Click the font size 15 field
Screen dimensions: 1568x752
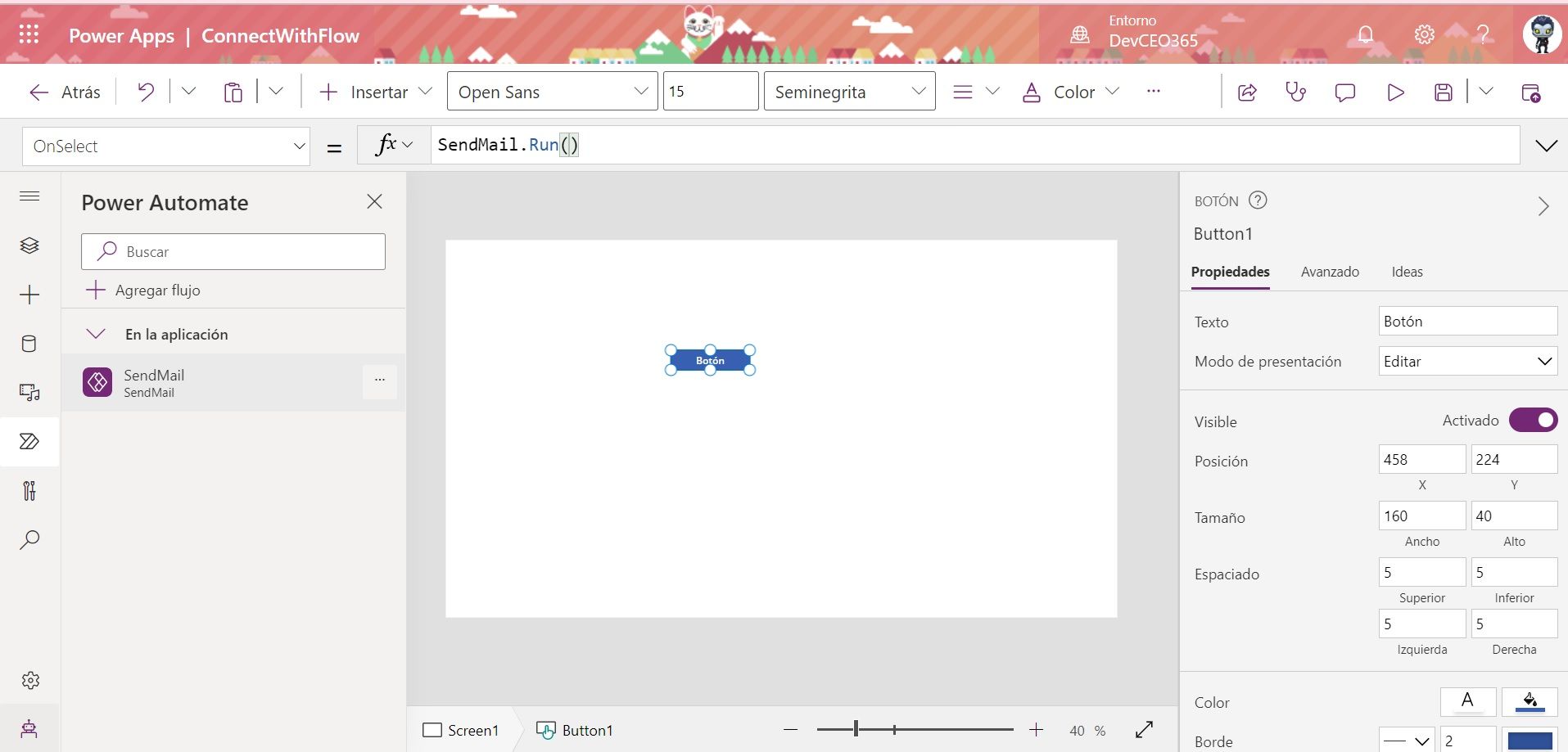click(x=711, y=91)
